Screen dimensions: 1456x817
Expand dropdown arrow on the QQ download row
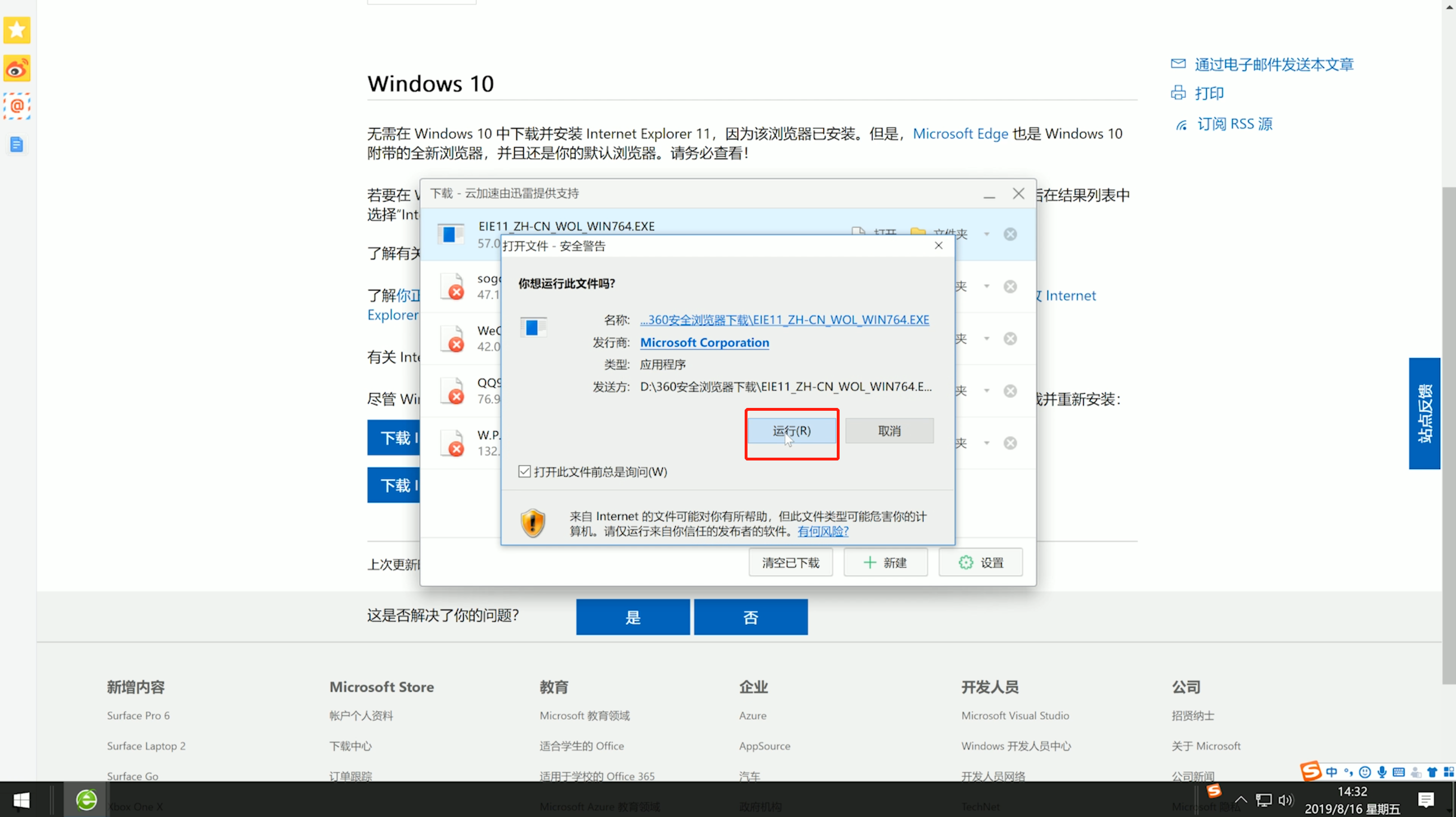tap(986, 390)
